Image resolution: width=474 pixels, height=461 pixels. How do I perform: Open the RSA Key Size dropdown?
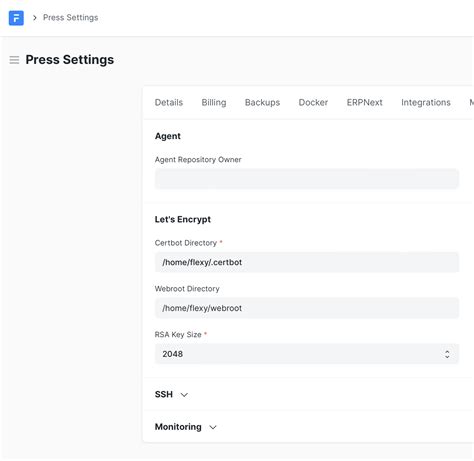pyautogui.click(x=307, y=354)
